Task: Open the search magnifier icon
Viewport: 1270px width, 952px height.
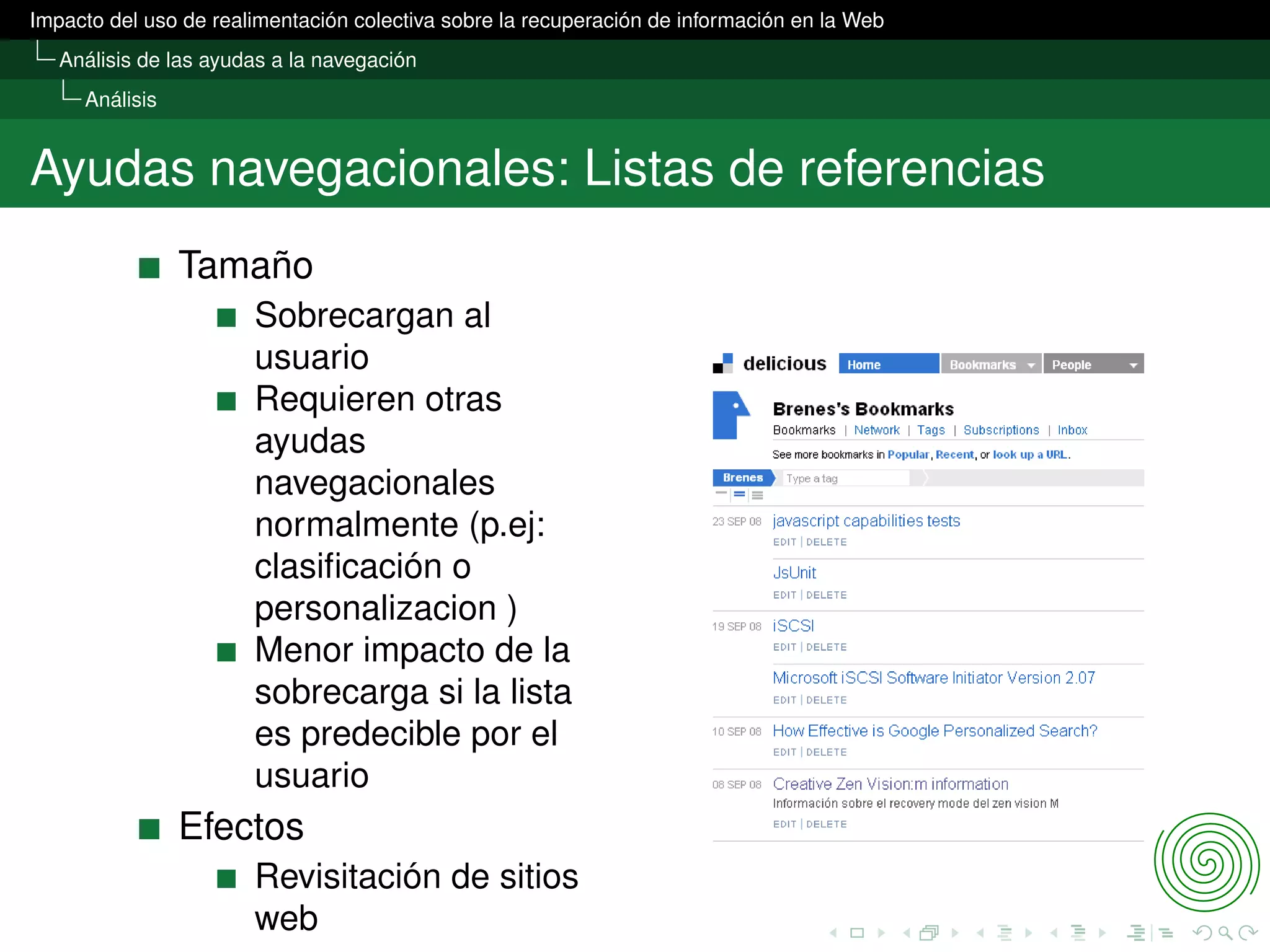Action: (x=1225, y=933)
